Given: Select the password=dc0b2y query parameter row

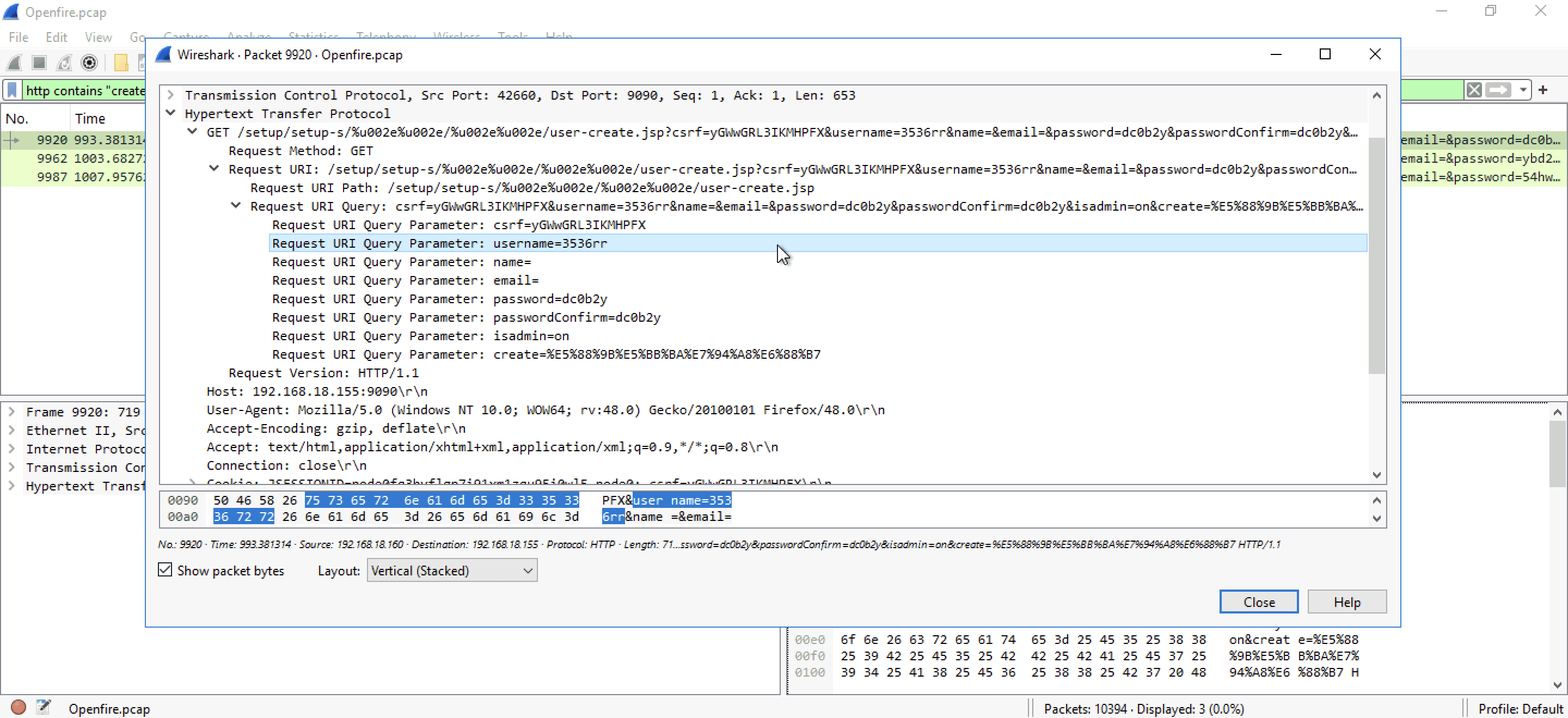Looking at the screenshot, I should 818,299.
